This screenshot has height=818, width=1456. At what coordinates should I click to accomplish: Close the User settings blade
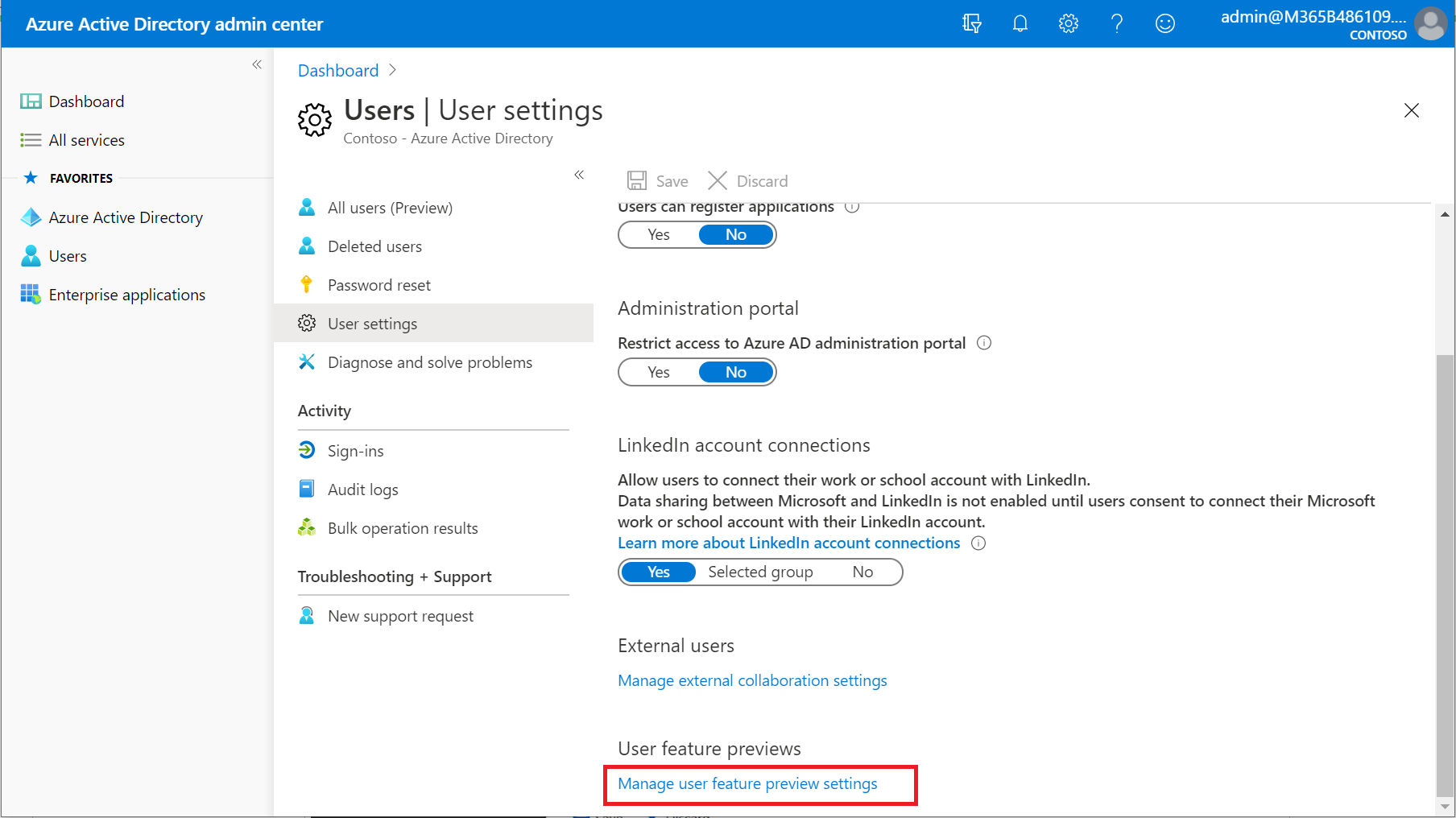coord(1412,110)
